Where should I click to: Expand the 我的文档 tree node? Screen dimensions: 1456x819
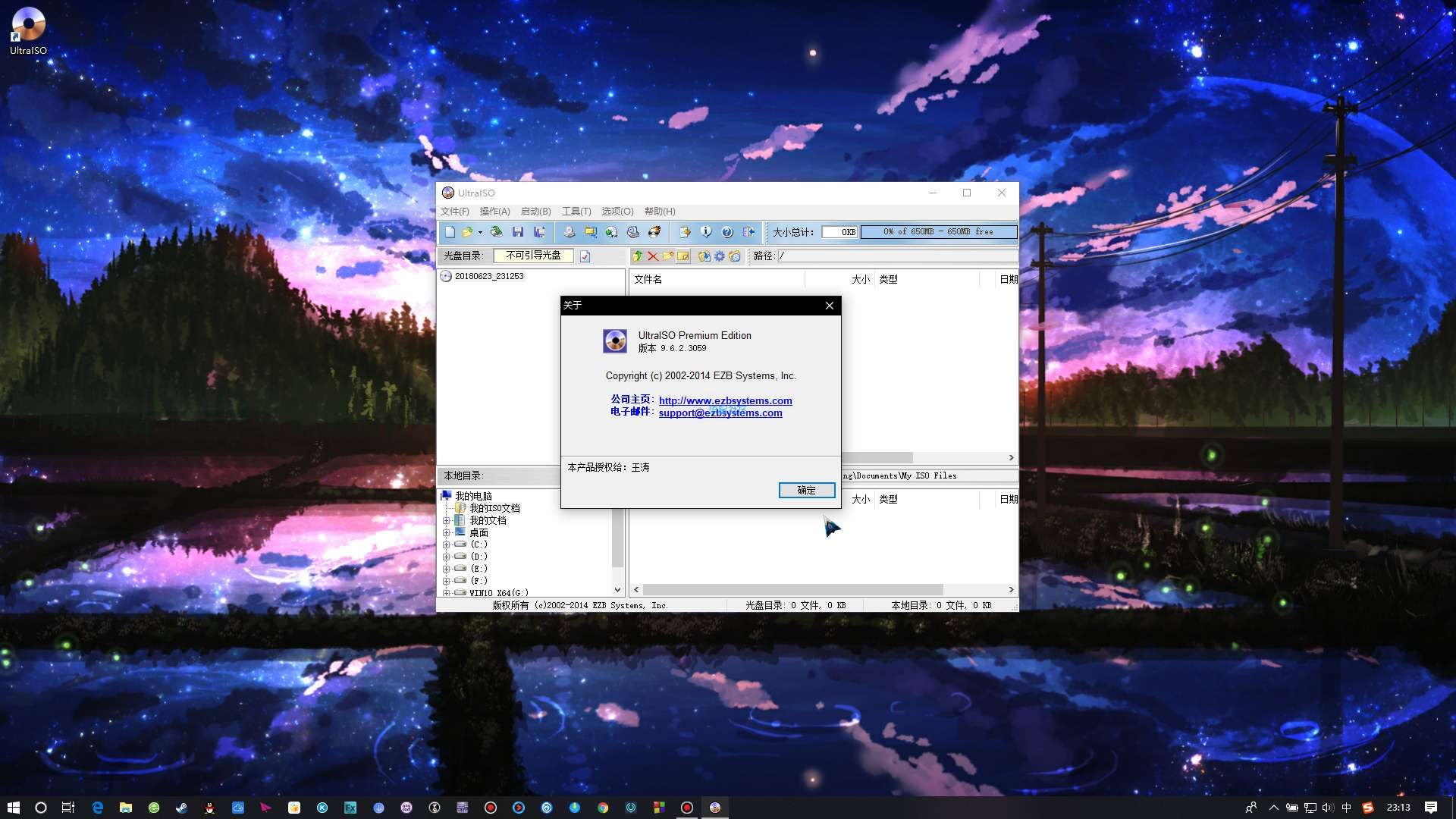tap(447, 521)
